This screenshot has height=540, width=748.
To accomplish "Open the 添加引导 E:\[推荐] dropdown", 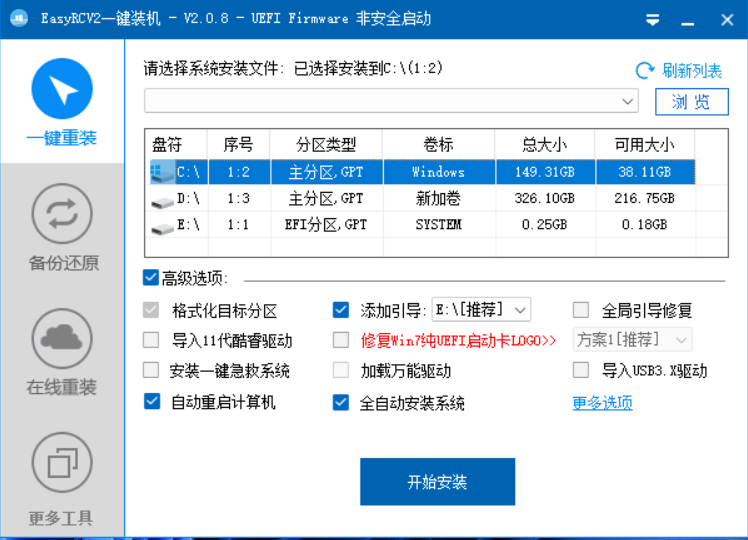I will coord(519,310).
